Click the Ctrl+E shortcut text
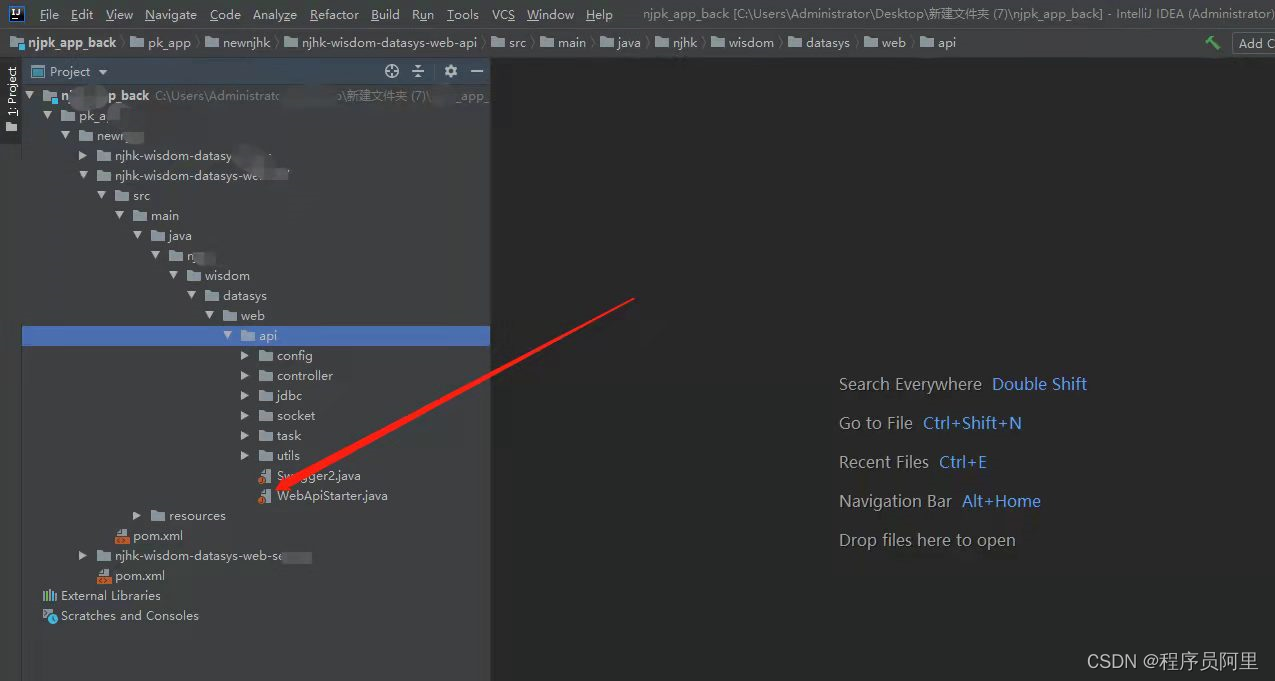 963,462
